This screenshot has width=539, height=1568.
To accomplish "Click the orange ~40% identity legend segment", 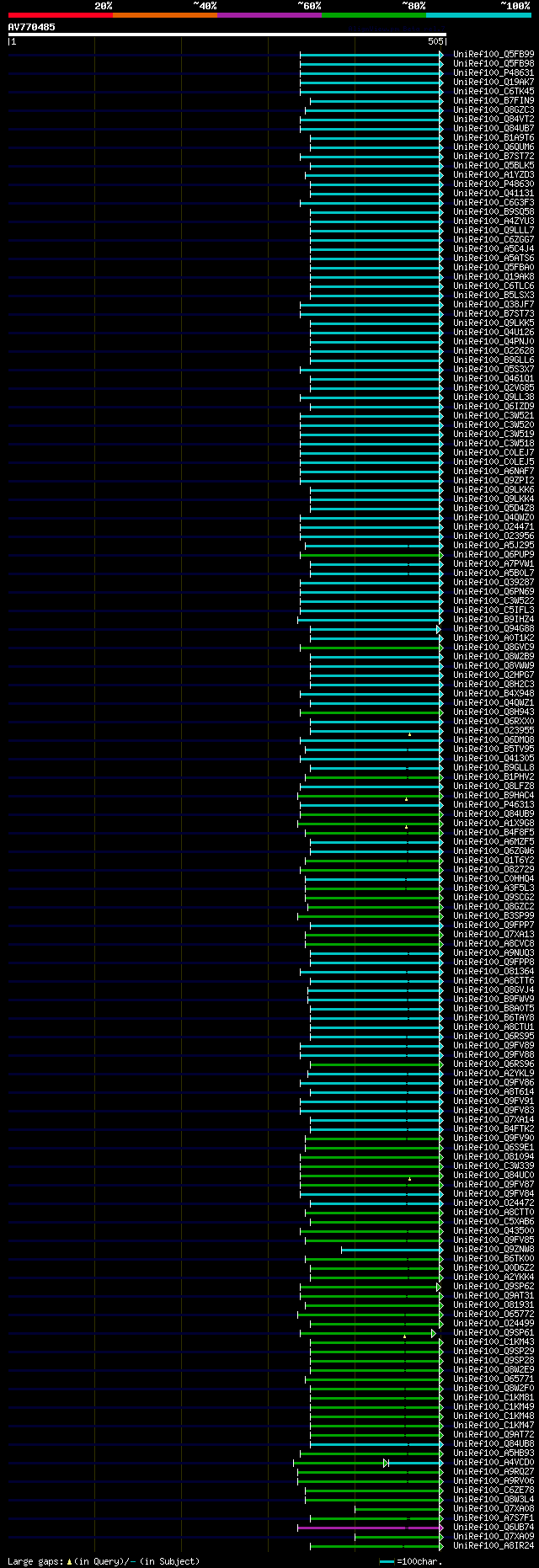I will [x=165, y=14].
